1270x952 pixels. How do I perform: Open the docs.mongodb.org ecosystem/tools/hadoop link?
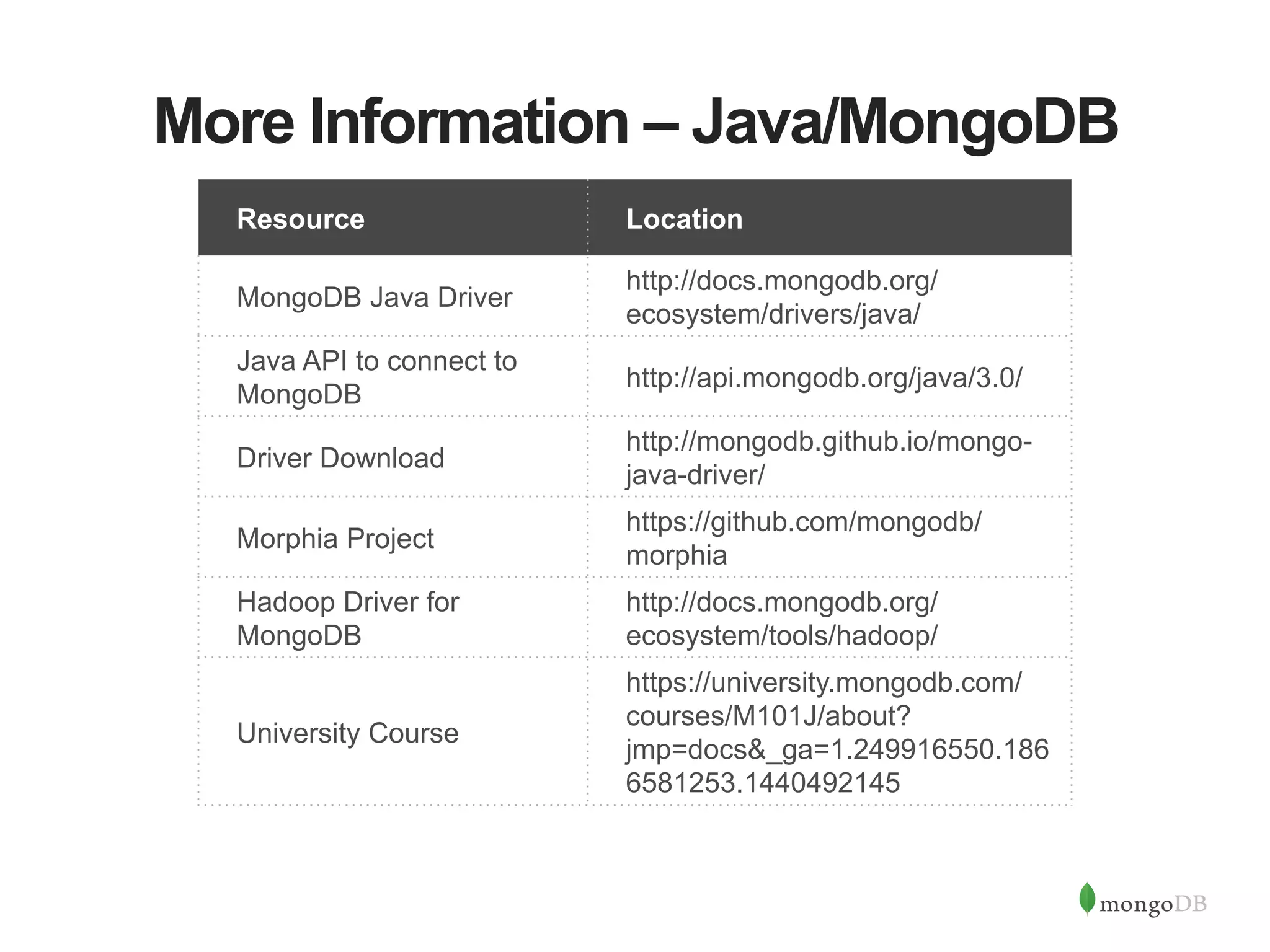[x=781, y=619]
